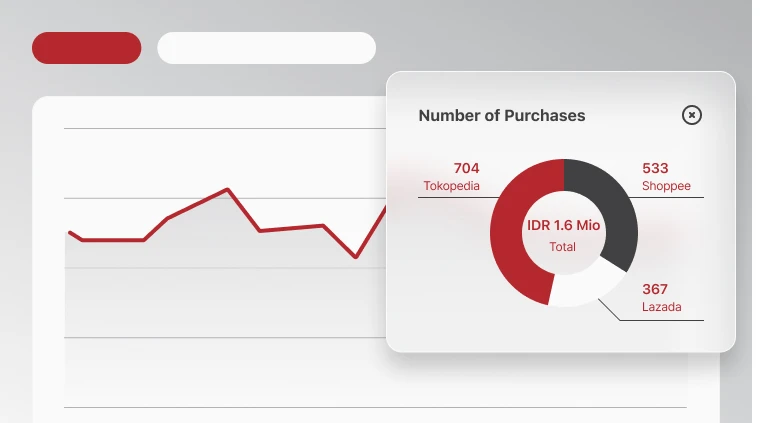Click the Number of Purchases title
The image size is (760, 423).
pos(502,115)
